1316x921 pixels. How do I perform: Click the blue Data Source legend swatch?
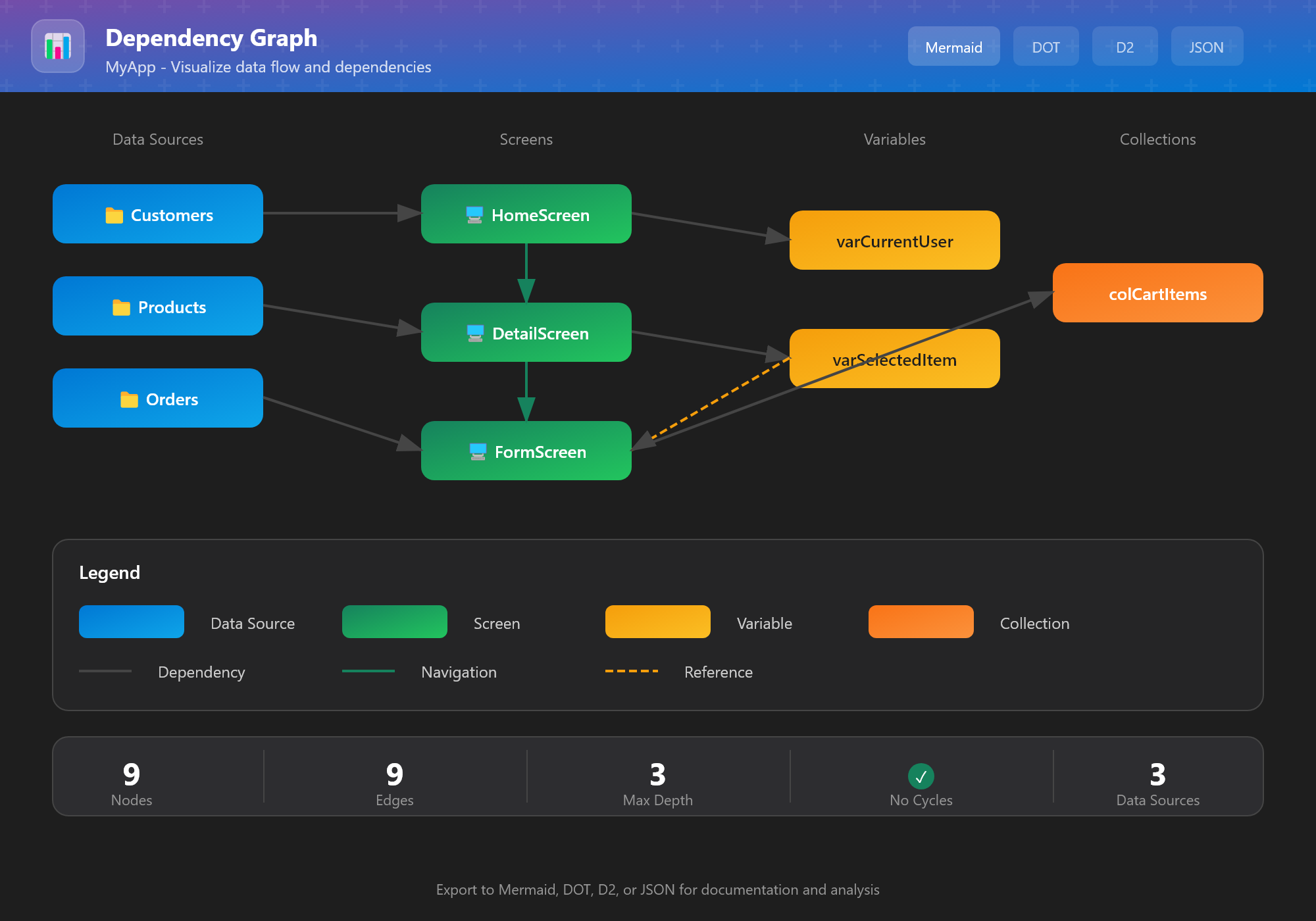[132, 622]
